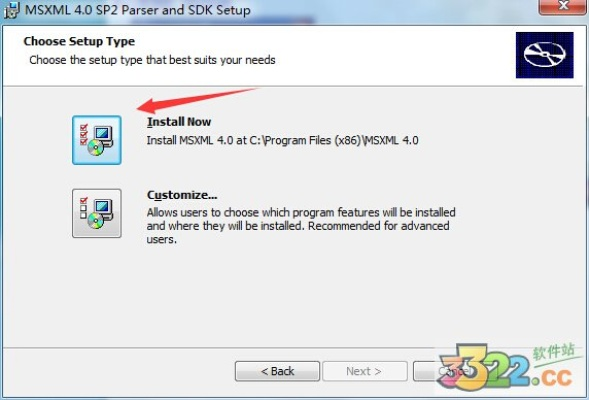This screenshot has width=589, height=400.
Task: Click the installer icon in title bar
Action: tap(11, 11)
